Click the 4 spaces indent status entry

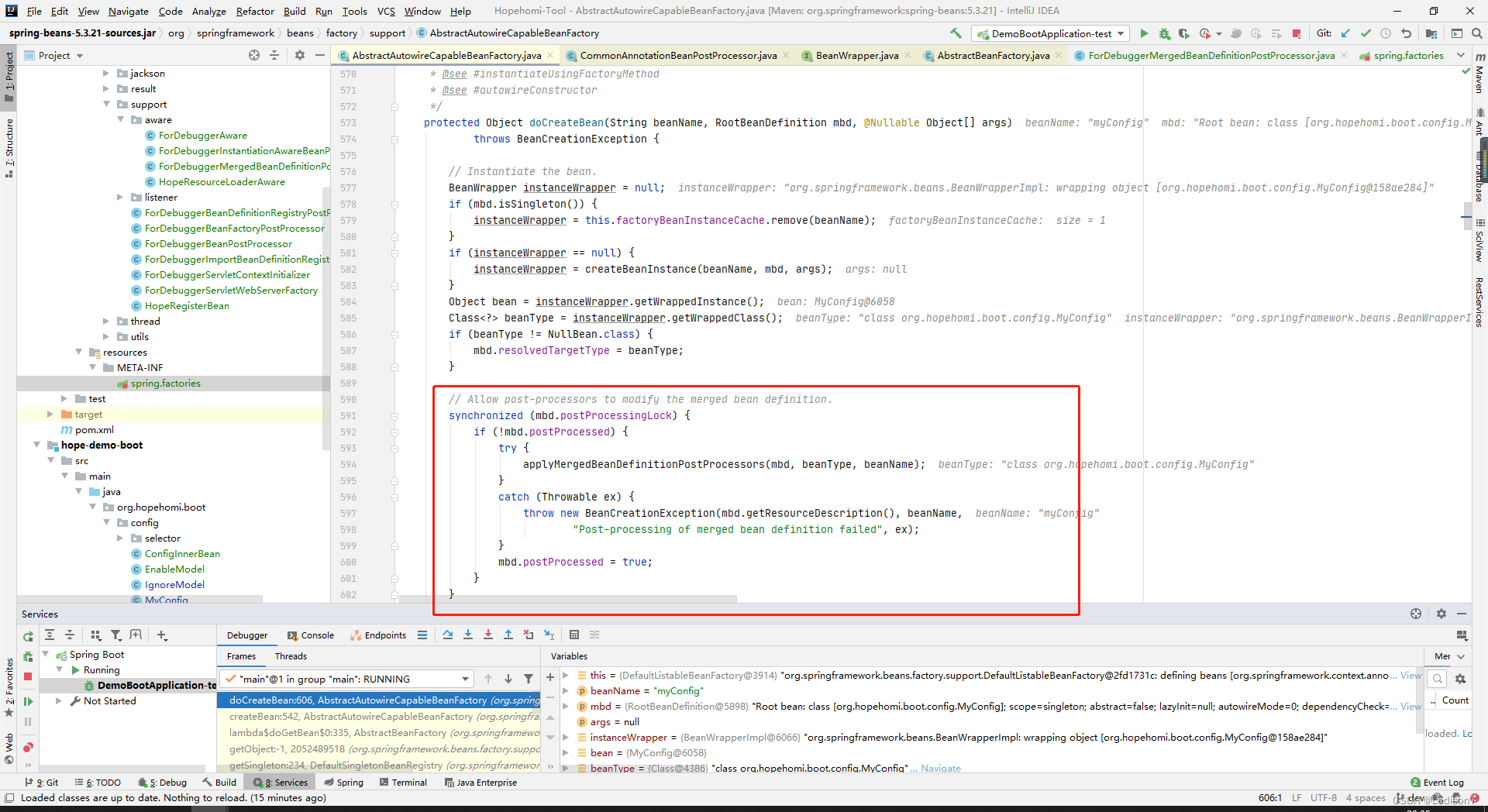[x=1366, y=798]
